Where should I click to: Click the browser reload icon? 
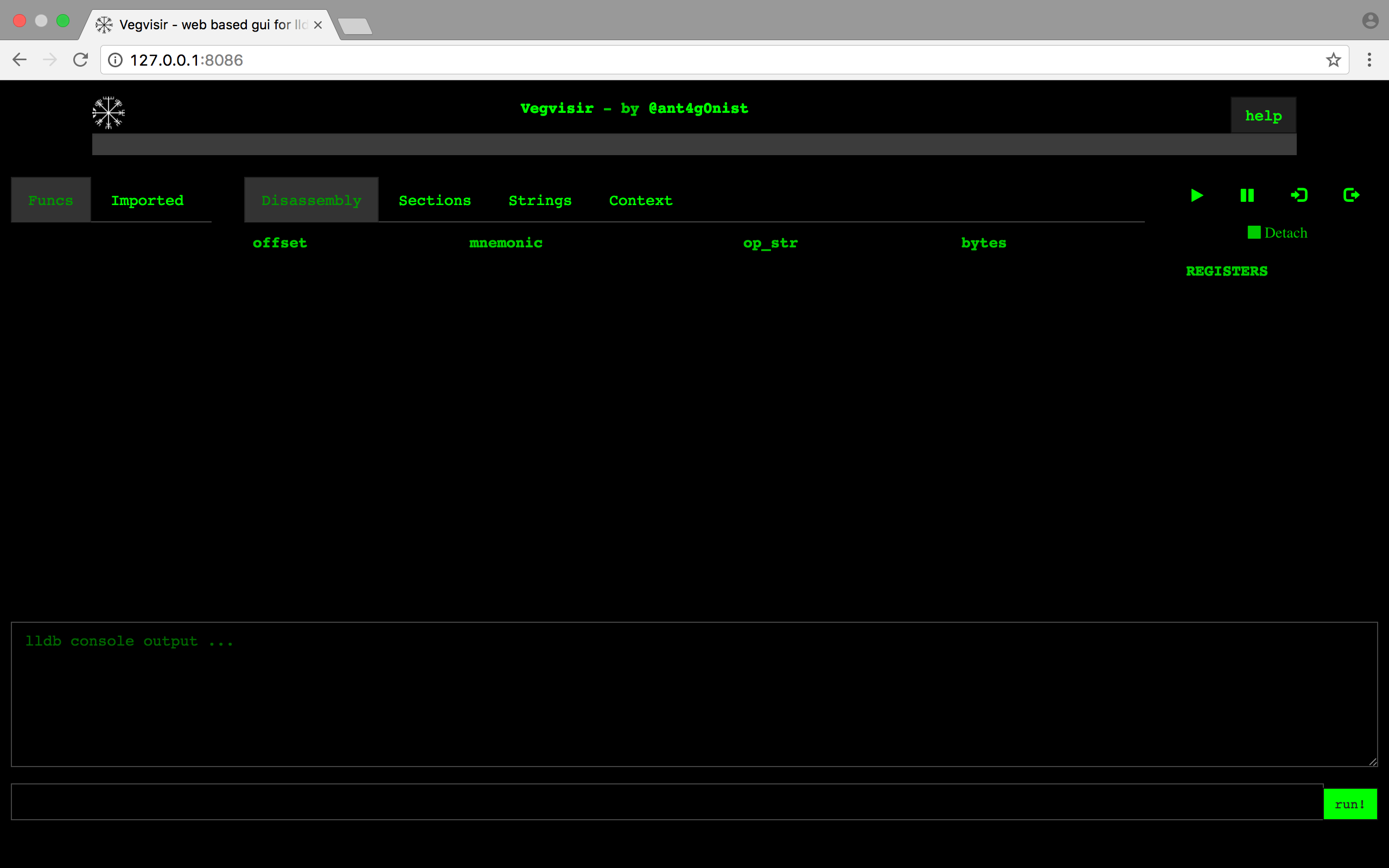point(80,60)
